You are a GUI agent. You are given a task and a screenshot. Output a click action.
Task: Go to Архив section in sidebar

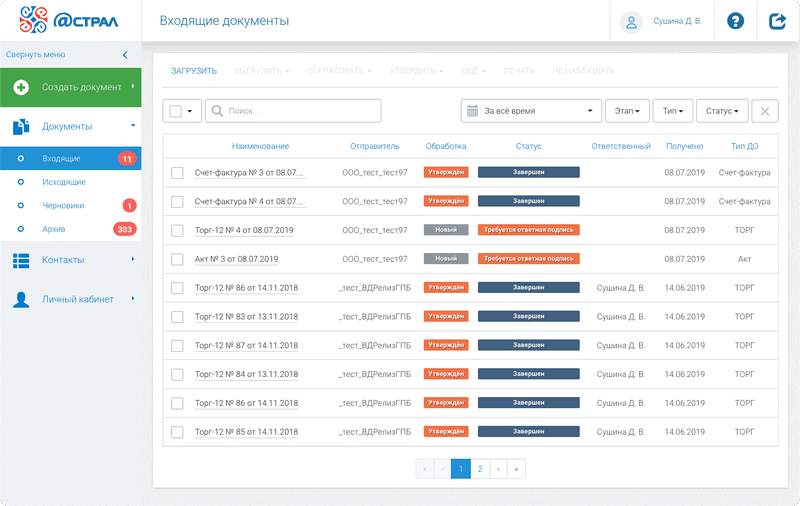click(x=54, y=229)
